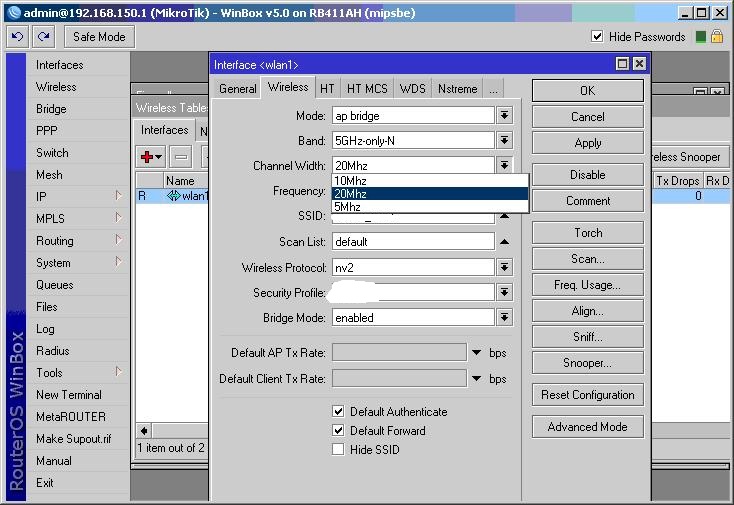This screenshot has width=734, height=505.
Task: Open Queues in the sidebar menu
Action: 54,285
